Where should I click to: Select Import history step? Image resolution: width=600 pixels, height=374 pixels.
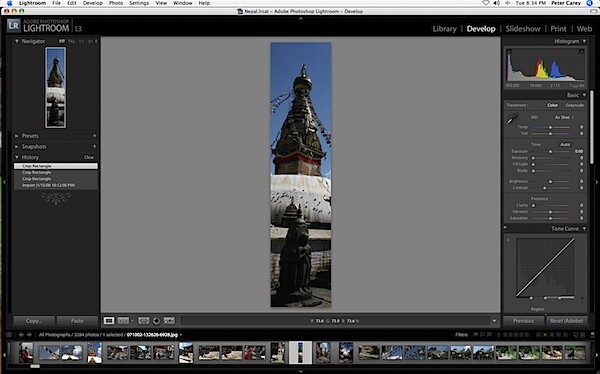[56, 185]
